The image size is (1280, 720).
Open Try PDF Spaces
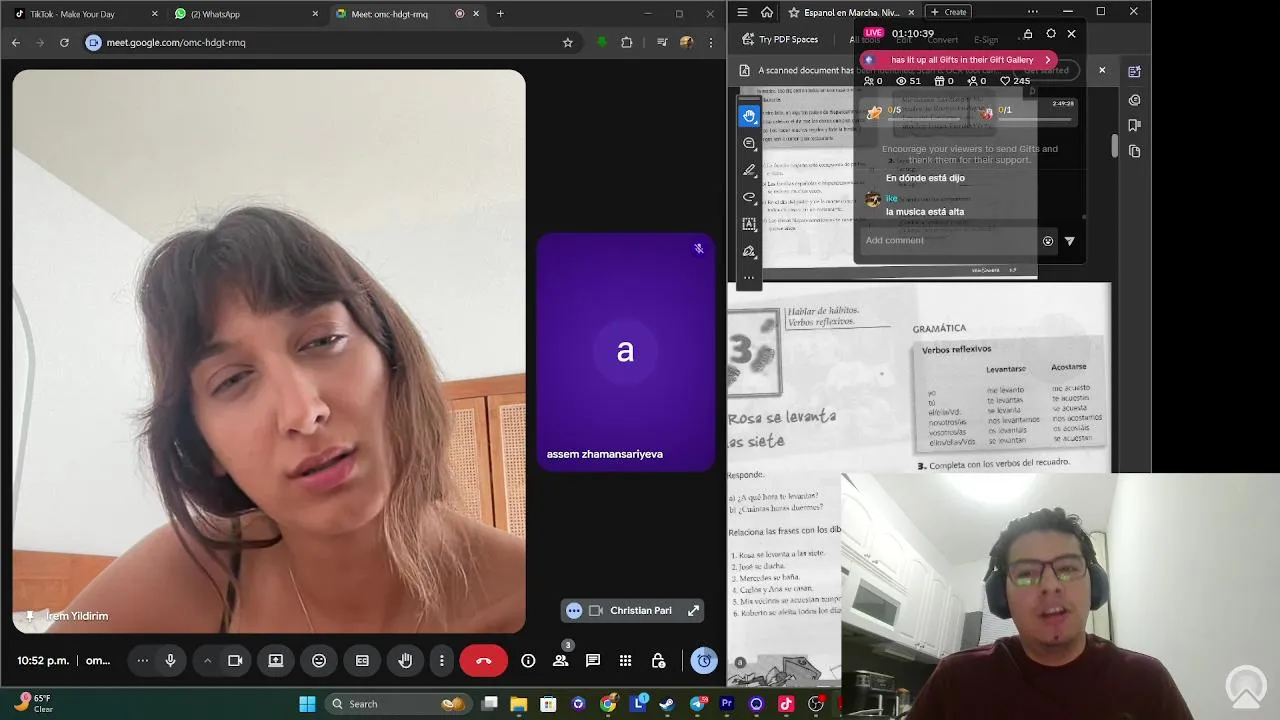coord(781,40)
